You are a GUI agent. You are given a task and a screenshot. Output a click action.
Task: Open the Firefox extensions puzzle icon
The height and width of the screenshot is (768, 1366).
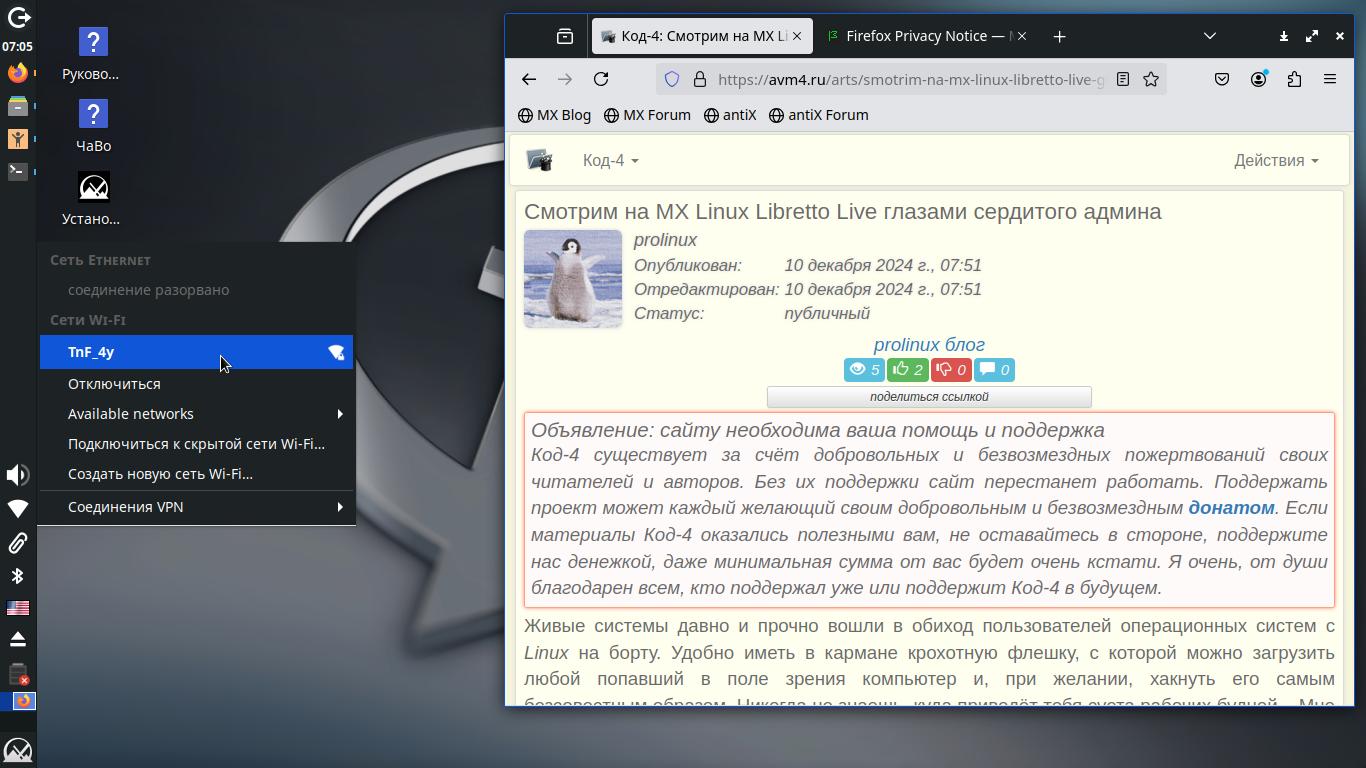pos(1294,79)
